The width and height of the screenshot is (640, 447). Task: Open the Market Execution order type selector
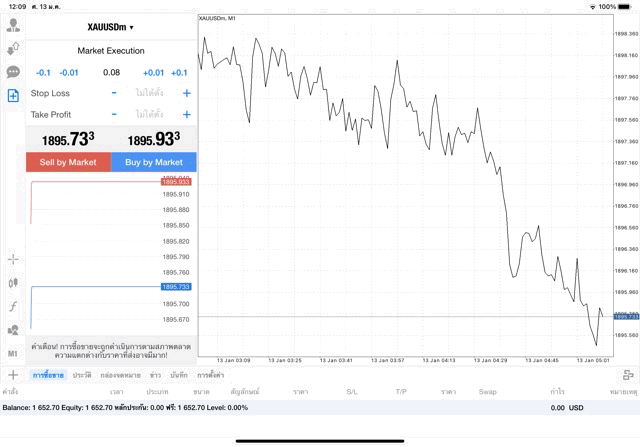point(111,50)
